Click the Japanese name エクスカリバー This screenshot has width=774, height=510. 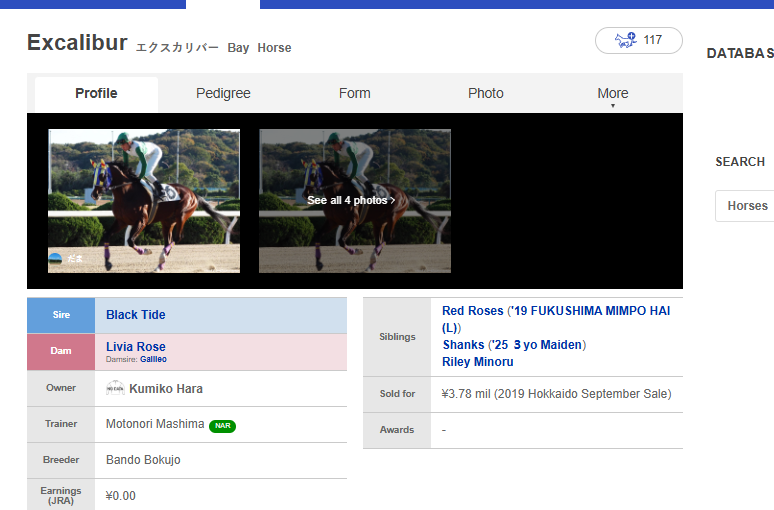coord(177,48)
